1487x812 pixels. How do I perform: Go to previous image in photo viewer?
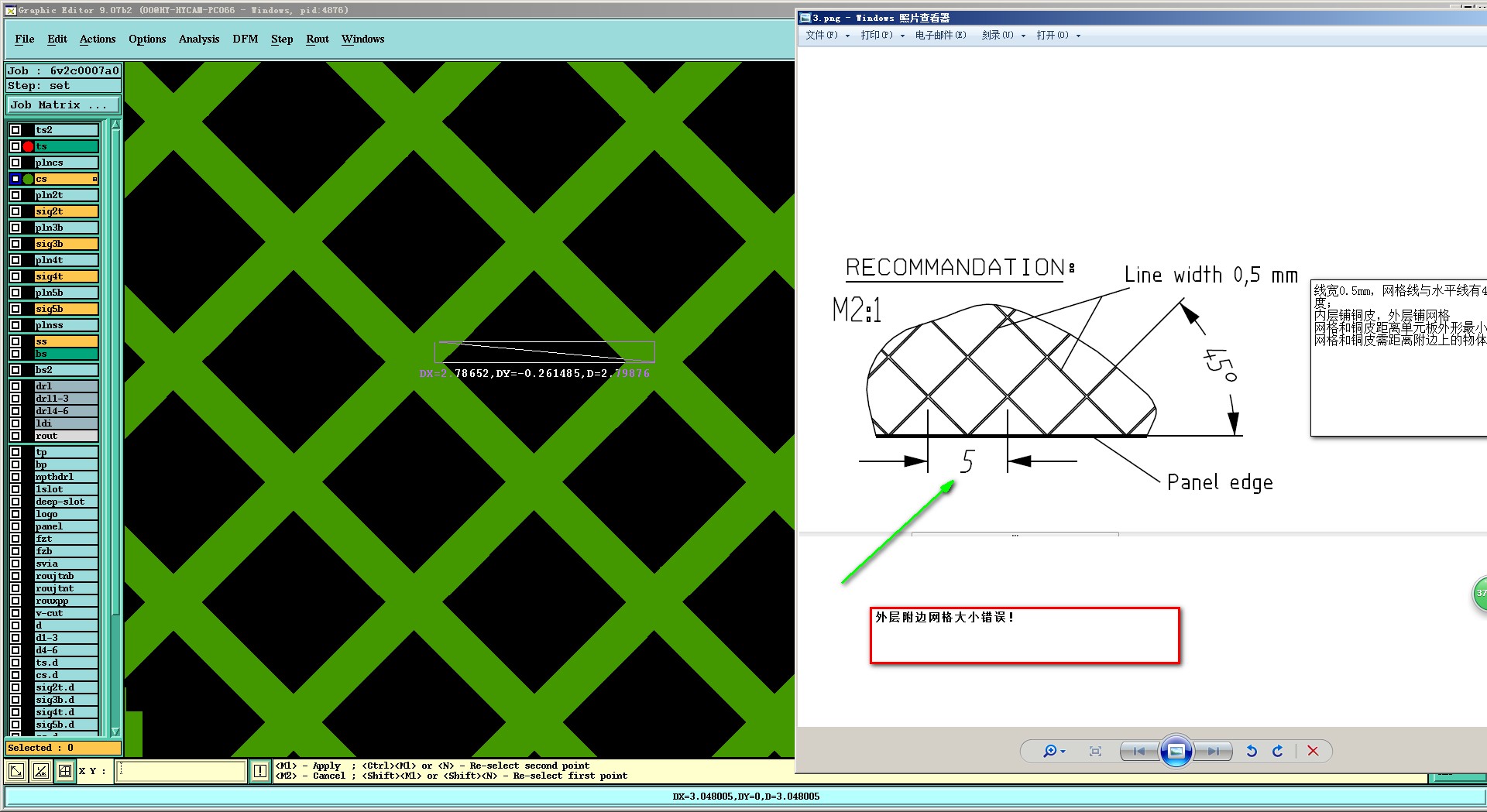click(1139, 751)
